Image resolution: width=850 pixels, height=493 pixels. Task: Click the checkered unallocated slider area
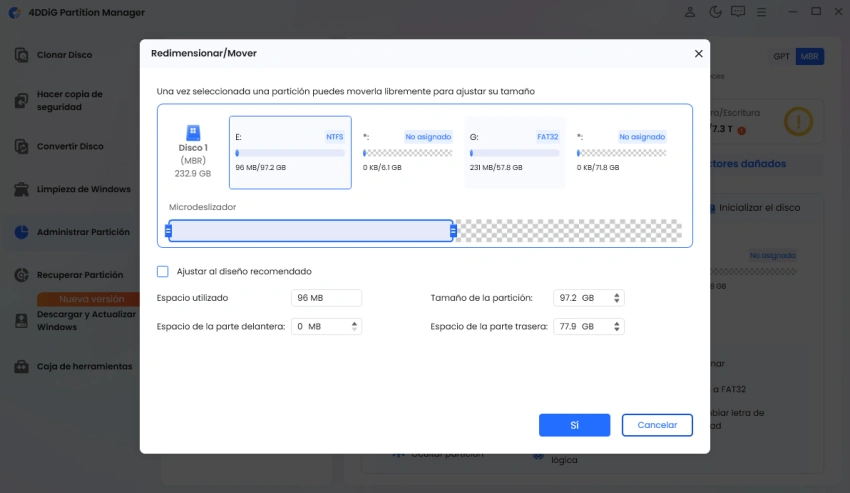(x=569, y=231)
